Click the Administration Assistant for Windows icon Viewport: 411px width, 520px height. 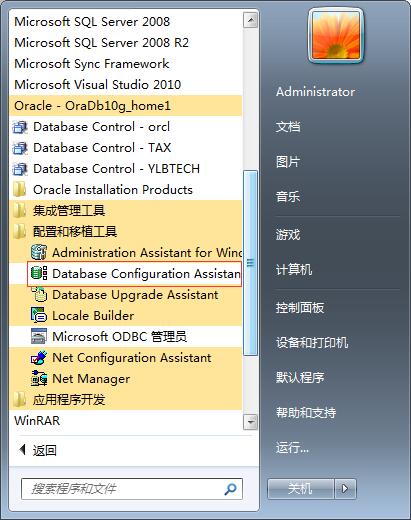39,252
